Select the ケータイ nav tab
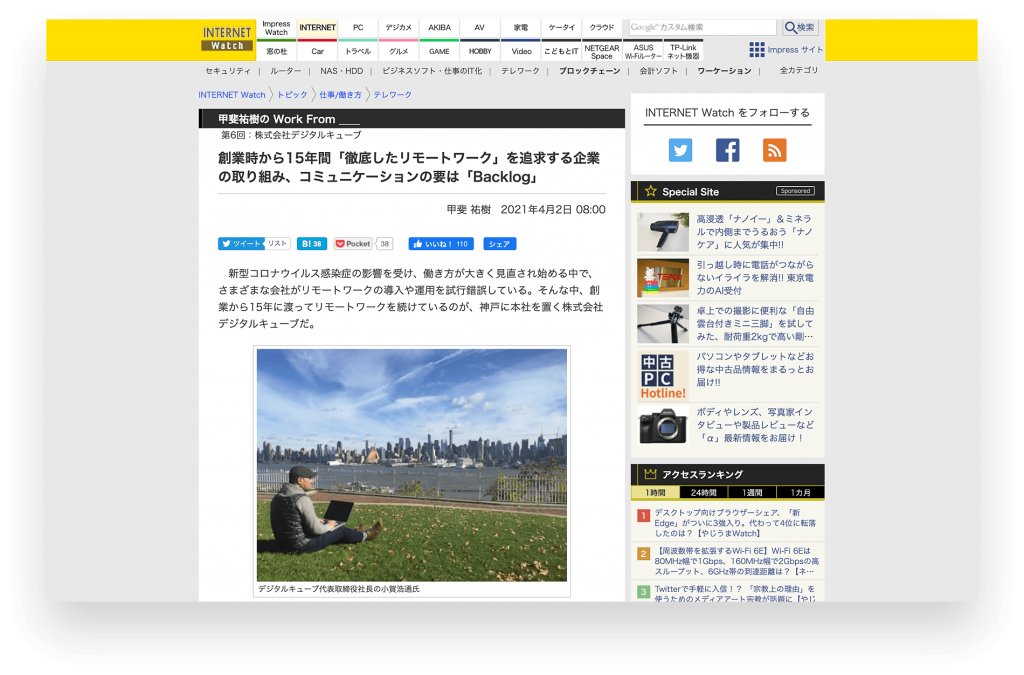The width and height of the screenshot is (1024, 675). click(561, 28)
